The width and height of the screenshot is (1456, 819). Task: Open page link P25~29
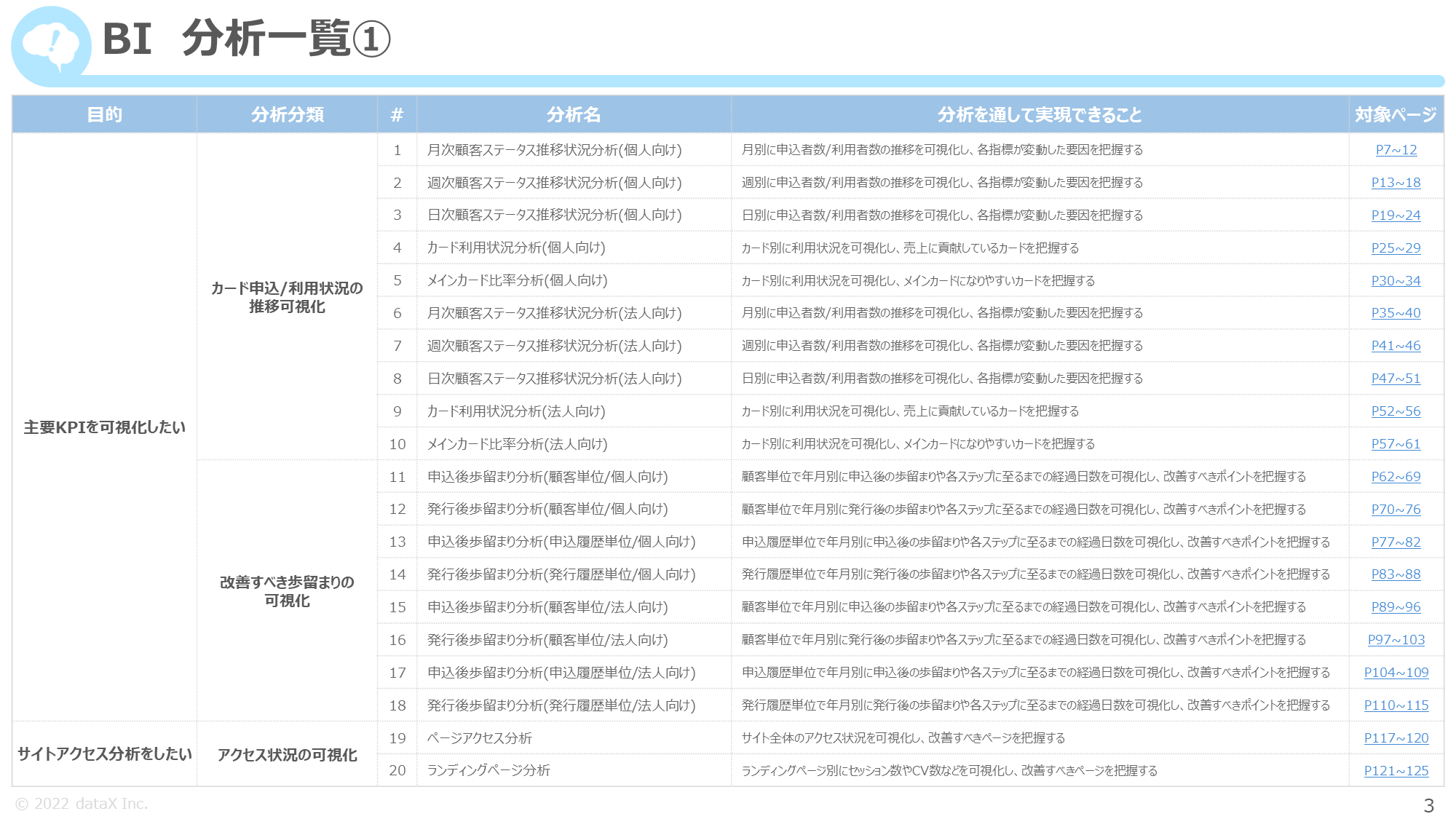click(x=1396, y=248)
